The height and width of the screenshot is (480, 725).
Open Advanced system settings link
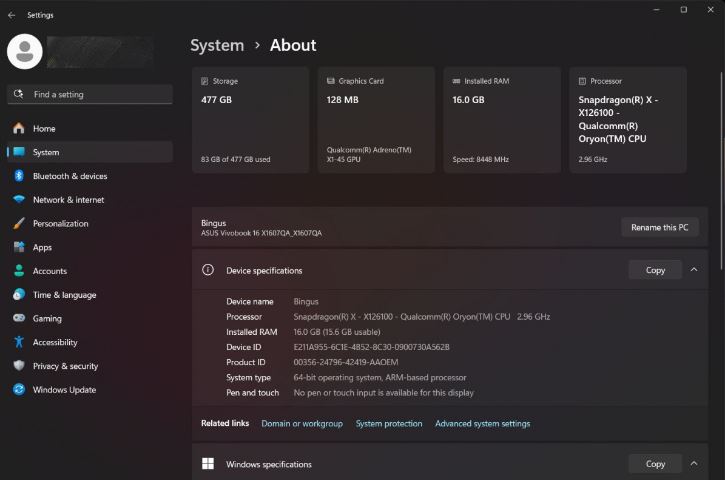pyautogui.click(x=482, y=424)
